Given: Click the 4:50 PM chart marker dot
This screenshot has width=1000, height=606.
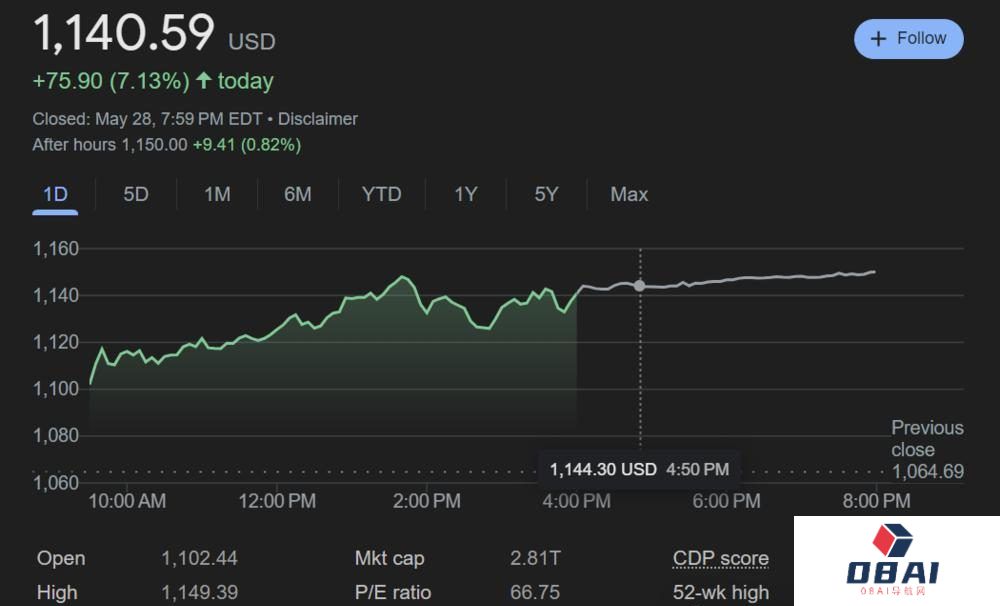Looking at the screenshot, I should point(640,286).
